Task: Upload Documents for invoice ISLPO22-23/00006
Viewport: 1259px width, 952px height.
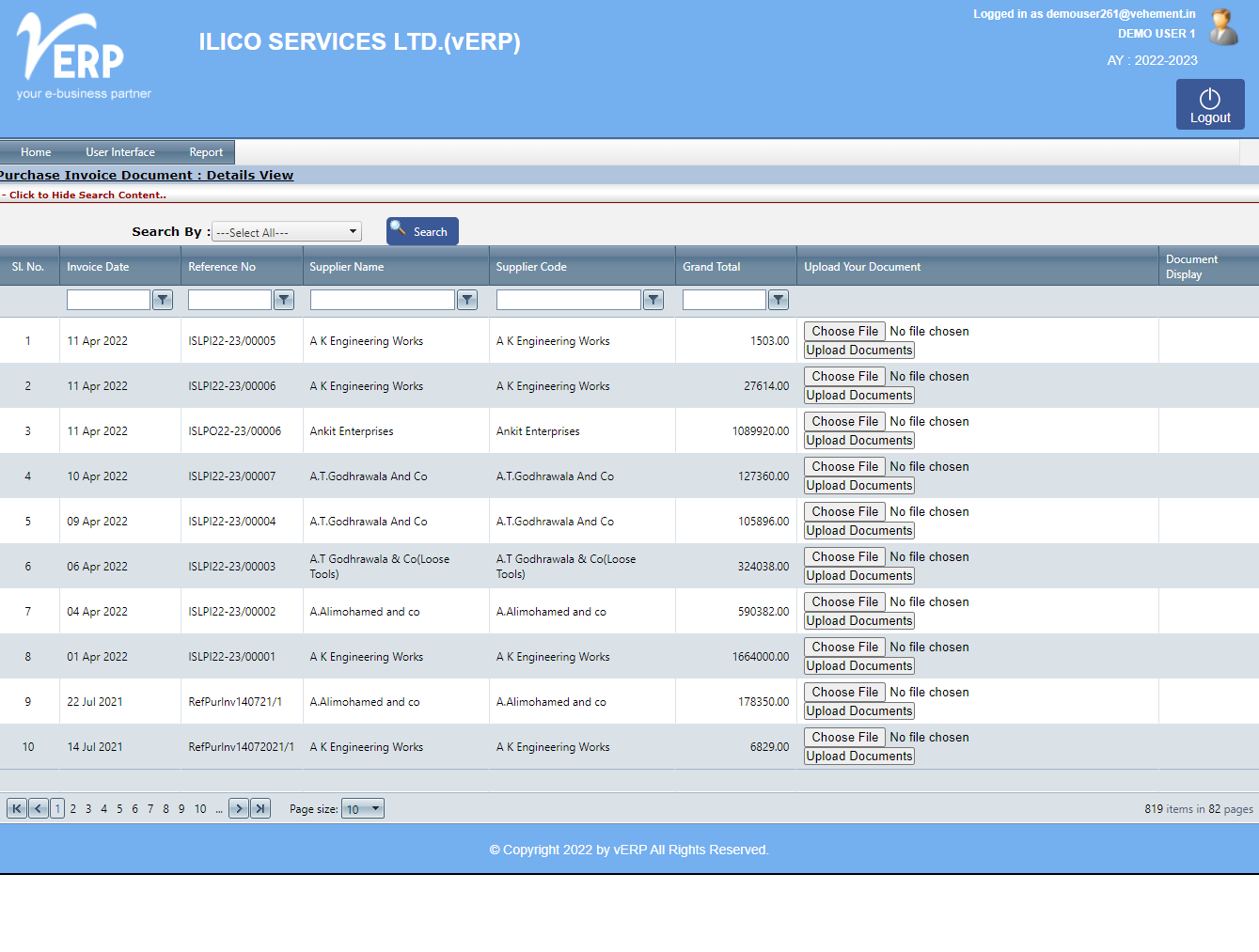Action: pyautogui.click(x=859, y=441)
